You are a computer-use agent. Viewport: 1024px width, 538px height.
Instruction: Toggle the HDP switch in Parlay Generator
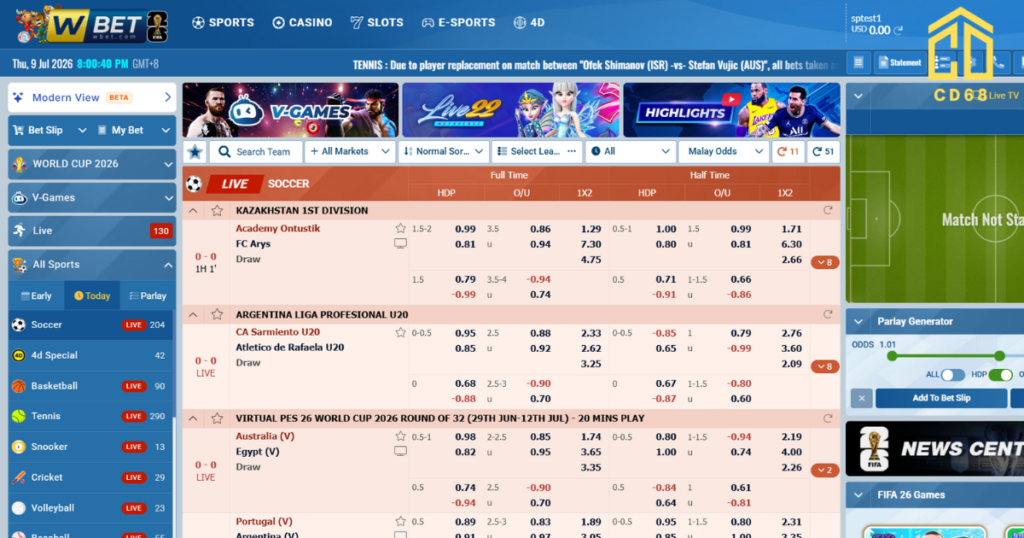(1000, 375)
